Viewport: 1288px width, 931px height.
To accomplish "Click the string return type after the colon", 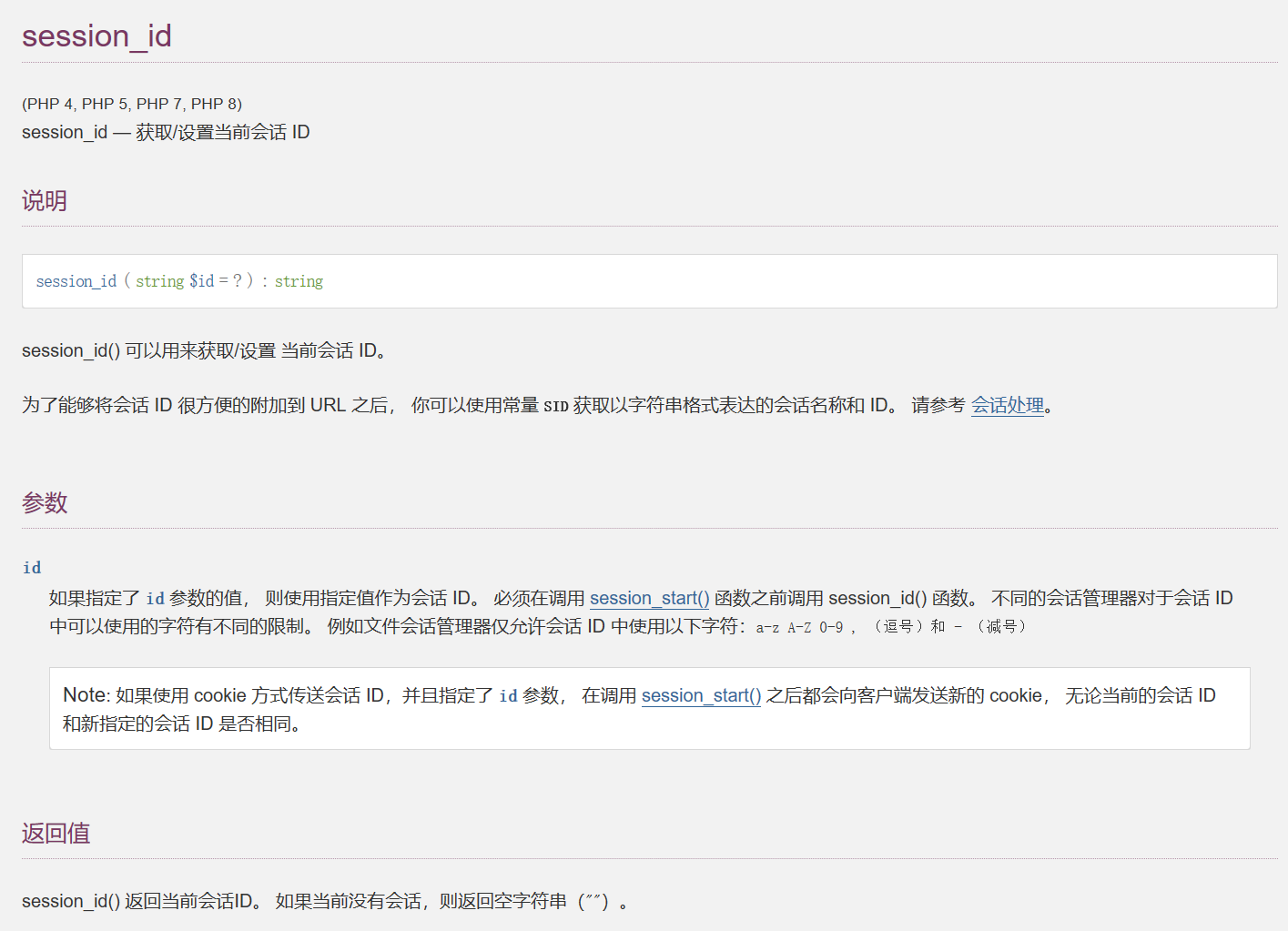I will (299, 281).
